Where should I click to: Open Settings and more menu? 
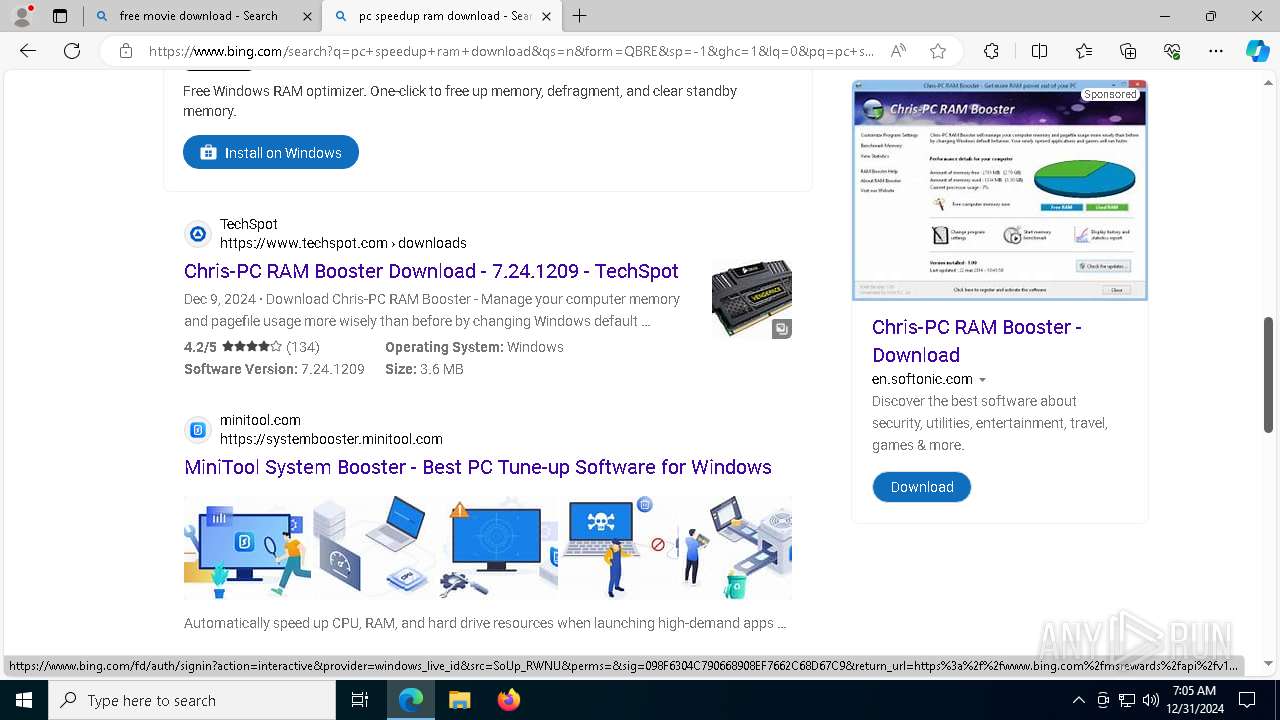tap(1216, 51)
